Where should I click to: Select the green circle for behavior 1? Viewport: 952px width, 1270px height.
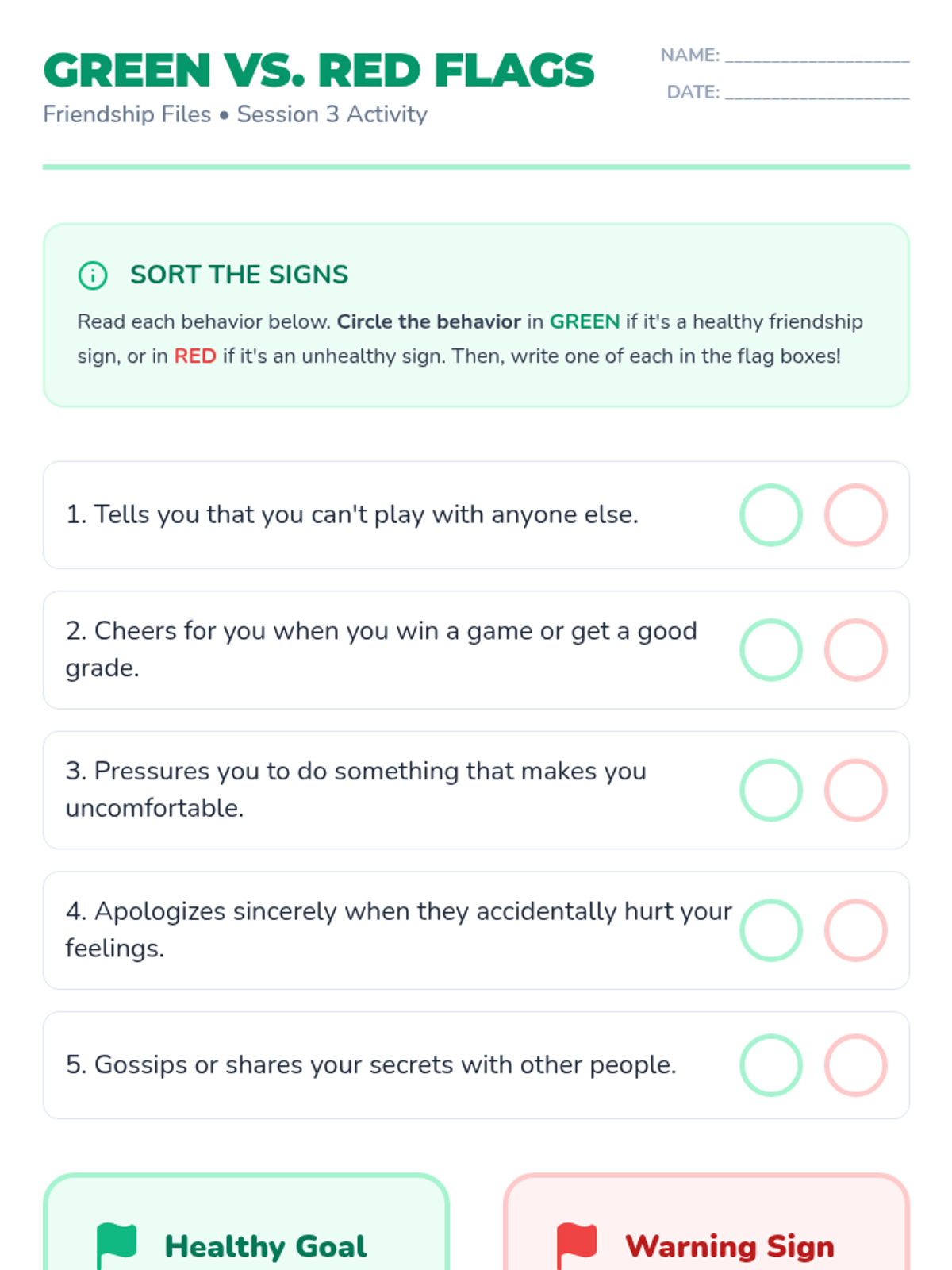(x=770, y=515)
